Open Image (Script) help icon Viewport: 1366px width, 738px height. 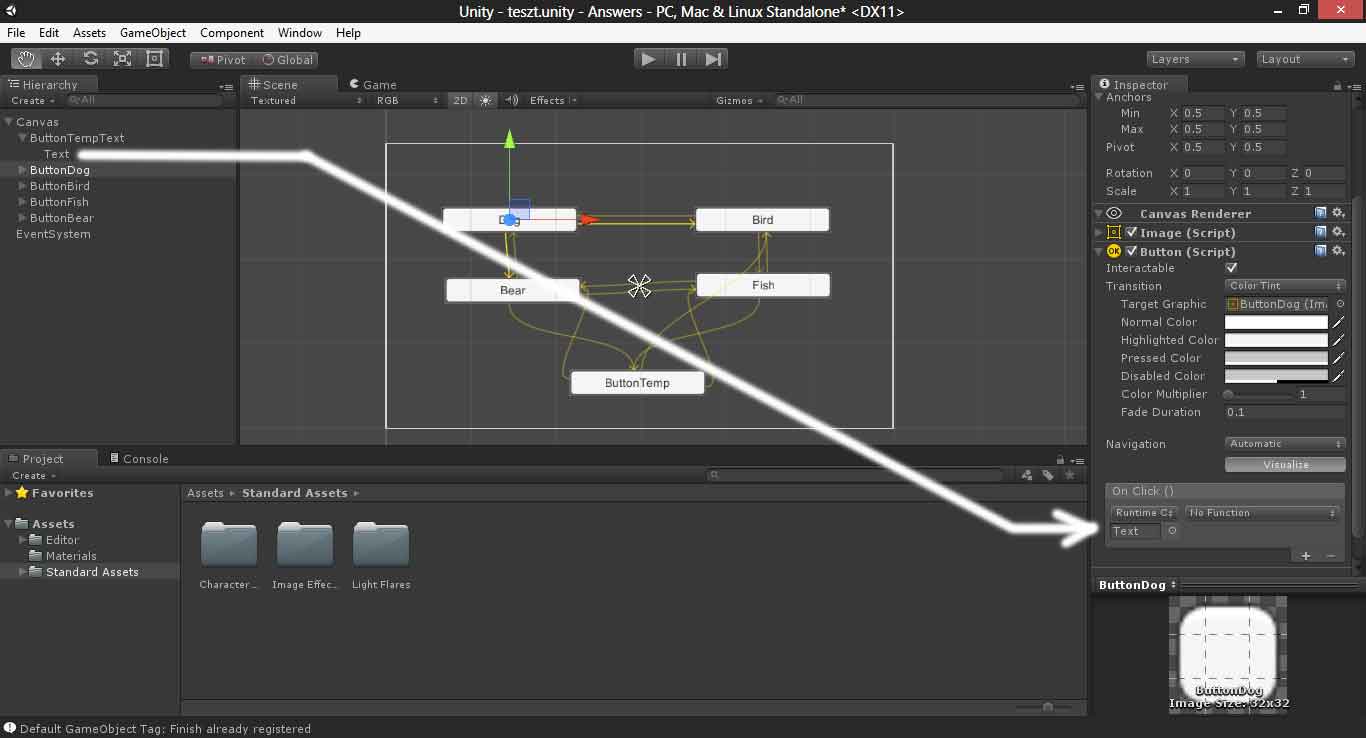[1321, 232]
